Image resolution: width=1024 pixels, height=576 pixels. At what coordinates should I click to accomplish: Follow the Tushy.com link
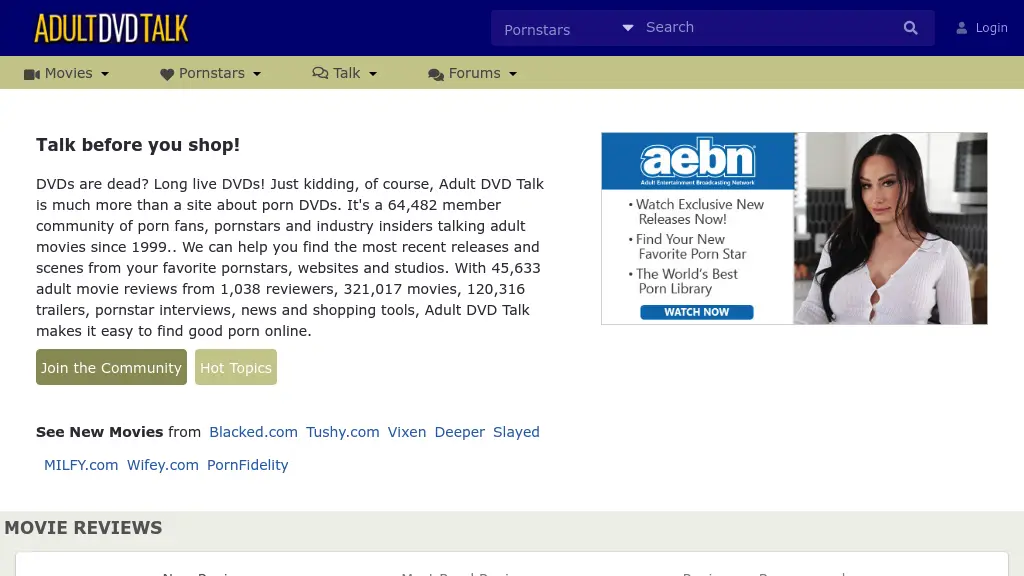[x=343, y=432]
